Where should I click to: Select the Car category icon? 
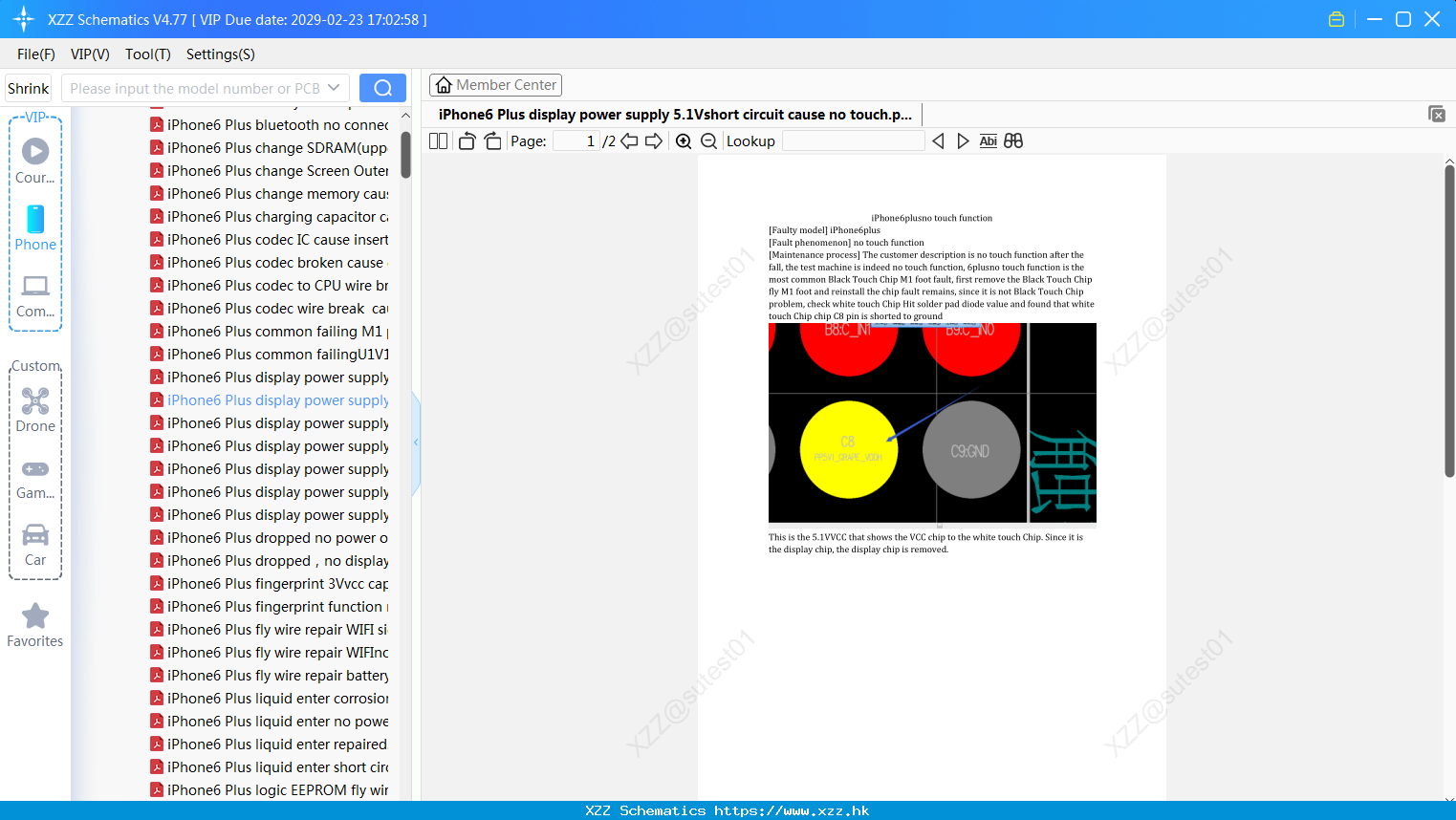pos(35,534)
